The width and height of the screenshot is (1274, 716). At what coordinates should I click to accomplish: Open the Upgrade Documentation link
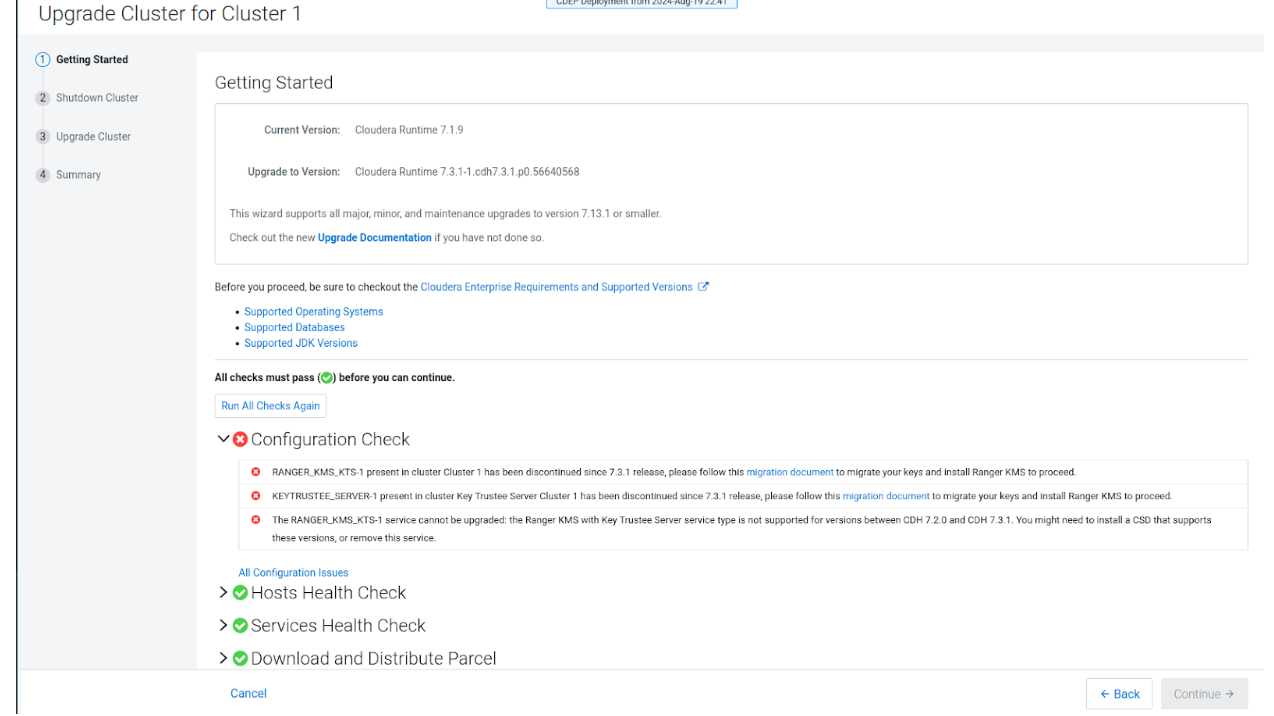pos(374,238)
